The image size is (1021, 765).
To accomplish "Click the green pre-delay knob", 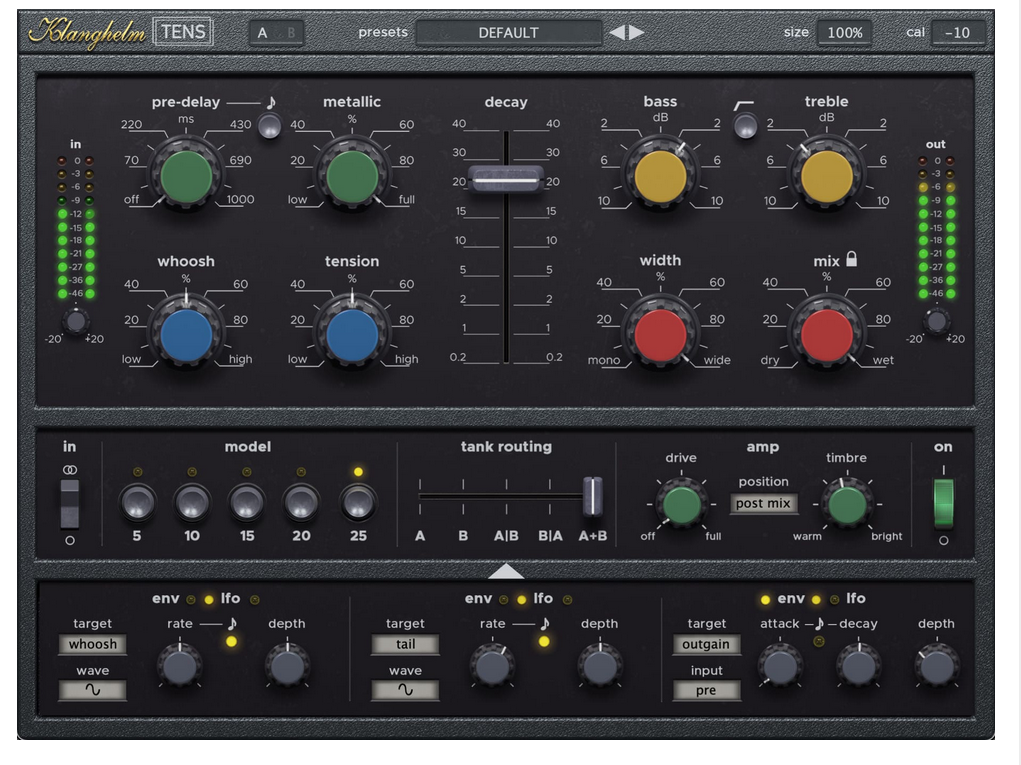I will click(x=186, y=176).
